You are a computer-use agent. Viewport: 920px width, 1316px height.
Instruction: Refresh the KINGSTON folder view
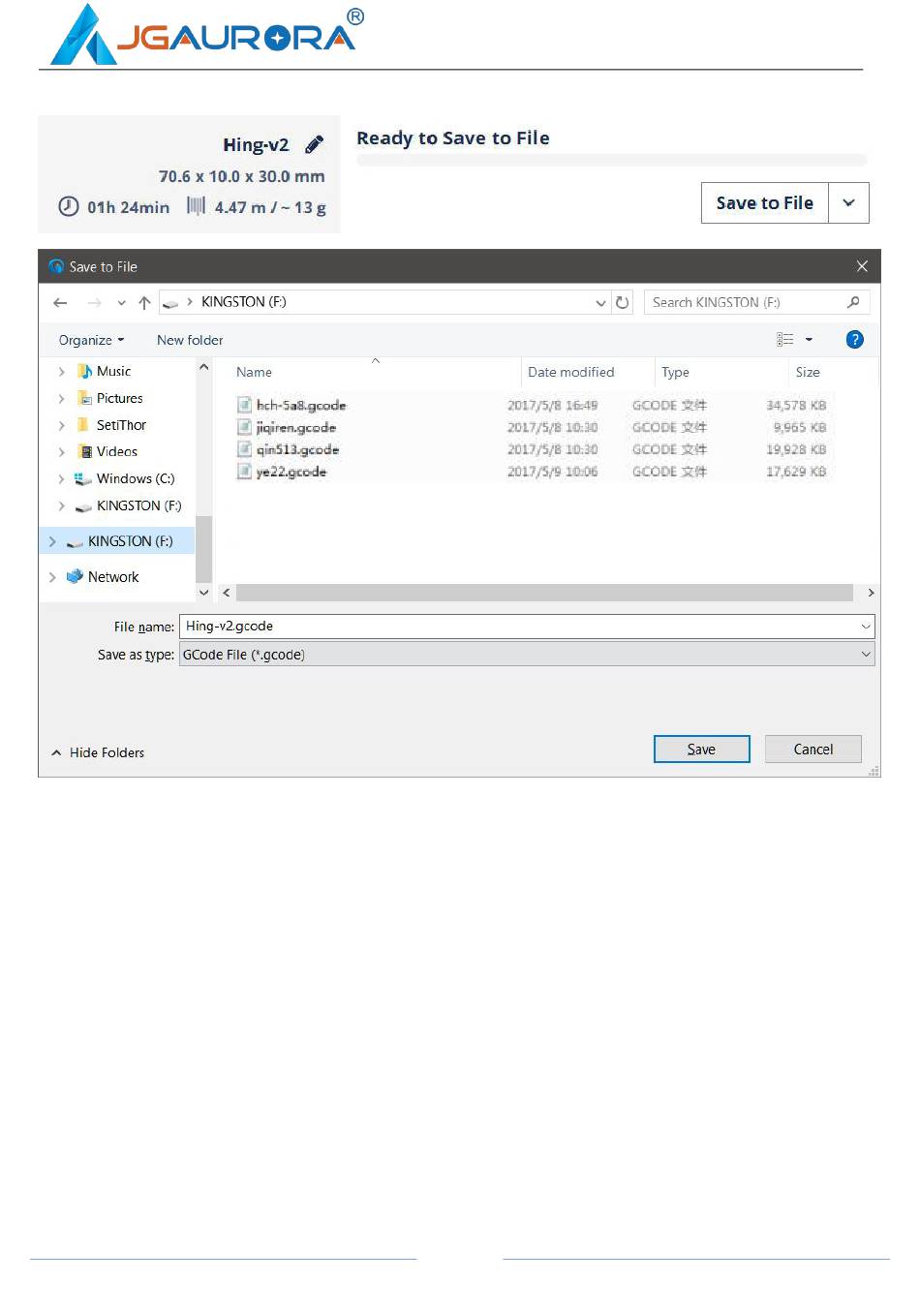(623, 303)
